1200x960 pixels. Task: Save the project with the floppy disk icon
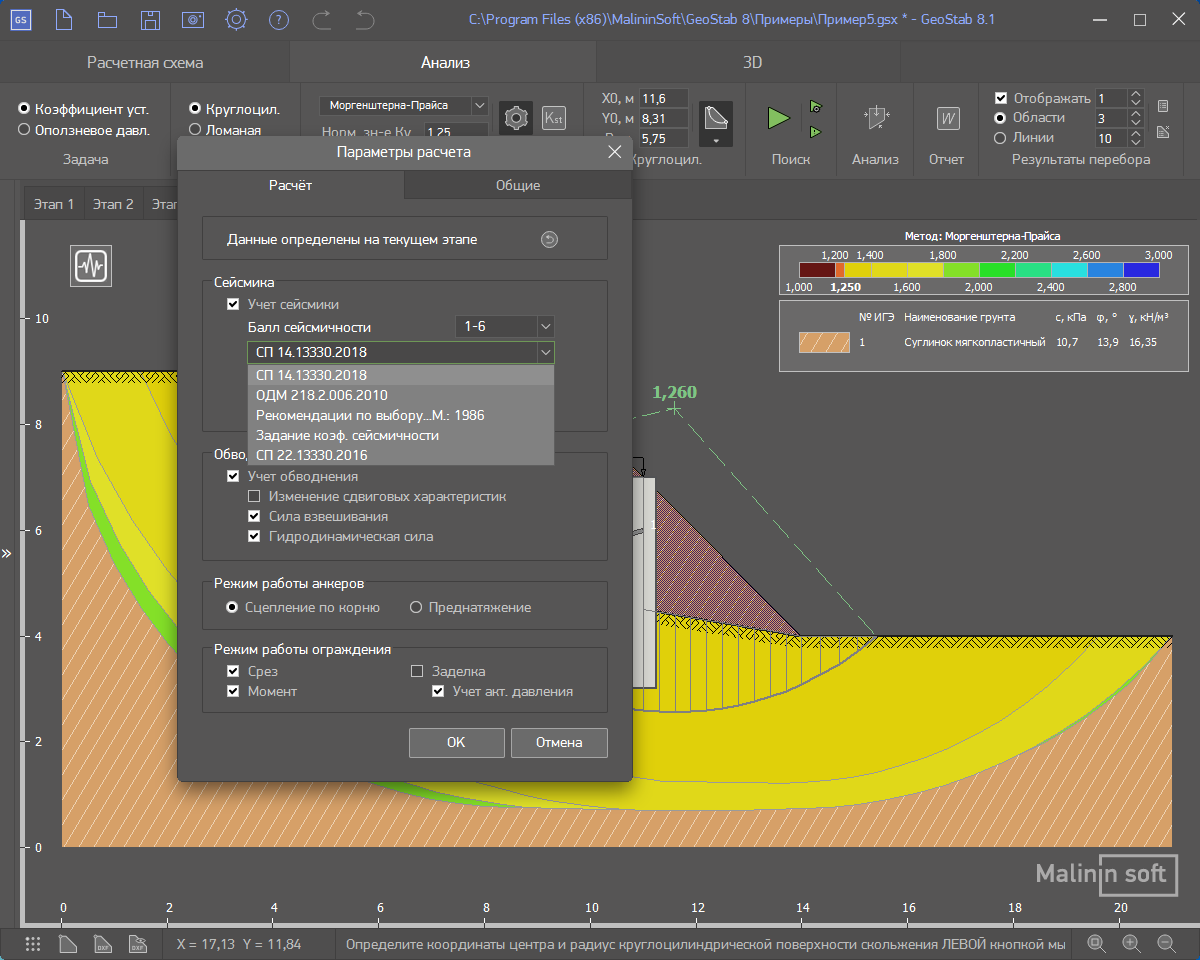pyautogui.click(x=150, y=19)
